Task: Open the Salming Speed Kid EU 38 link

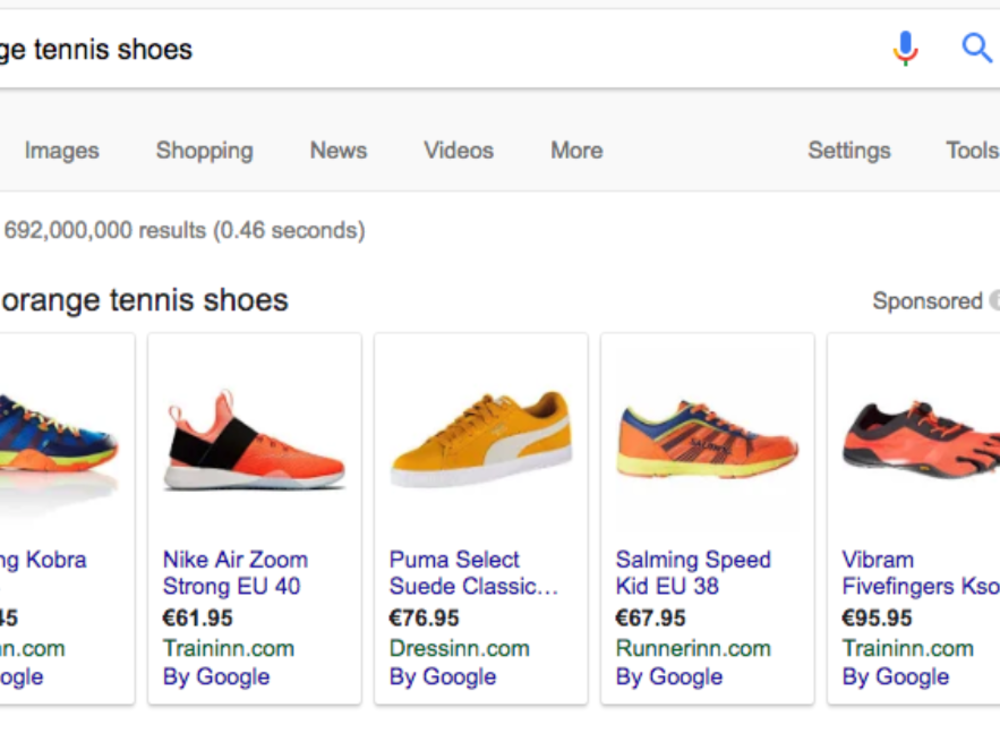Action: pos(693,573)
